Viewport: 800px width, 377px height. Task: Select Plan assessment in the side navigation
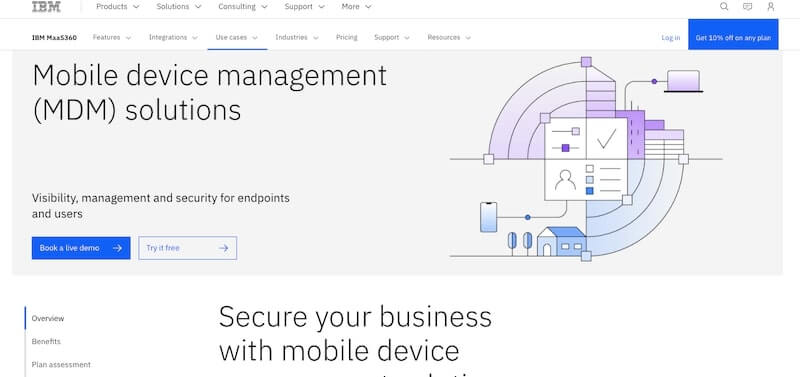click(x=61, y=364)
